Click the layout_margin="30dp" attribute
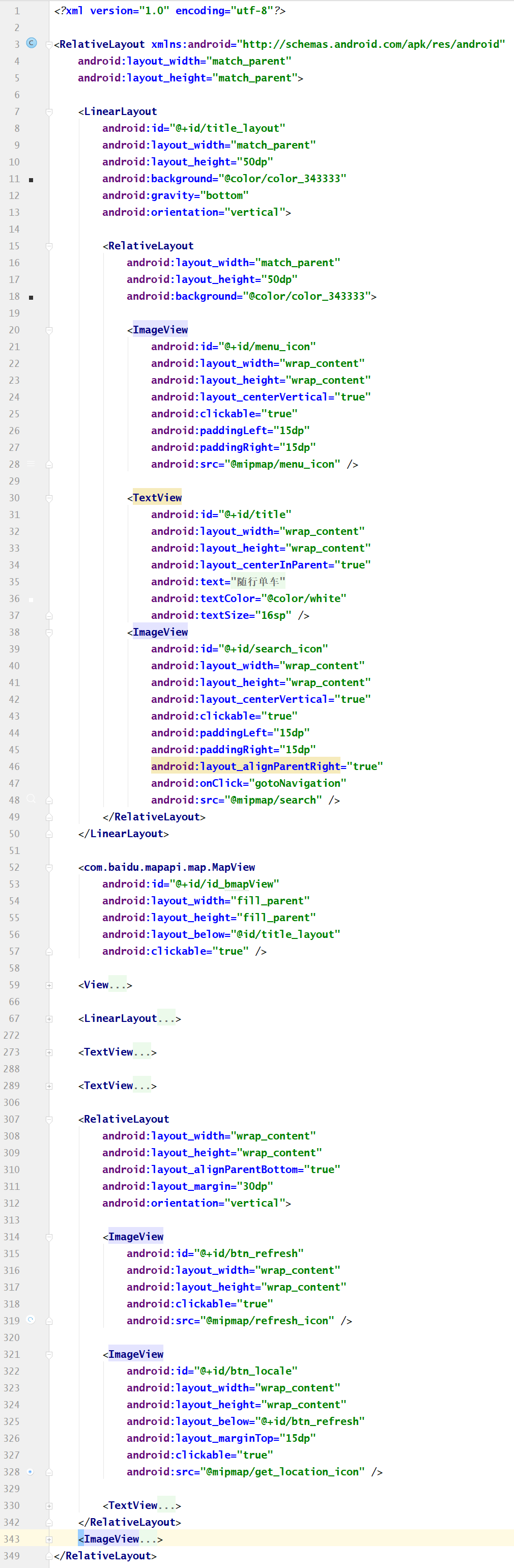This screenshot has width=514, height=1568. pos(188,1186)
